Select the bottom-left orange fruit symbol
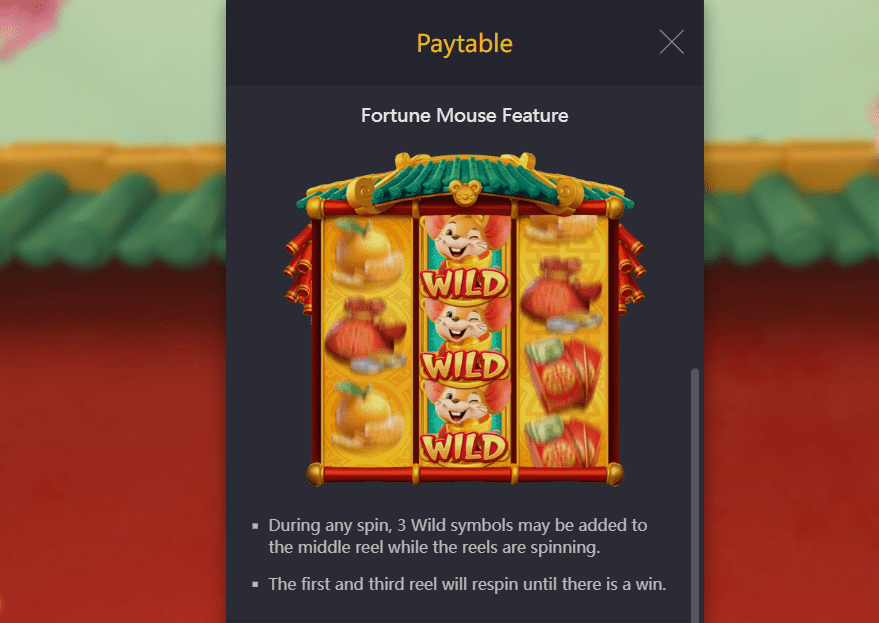Screen dimensions: 879x623 366,415
